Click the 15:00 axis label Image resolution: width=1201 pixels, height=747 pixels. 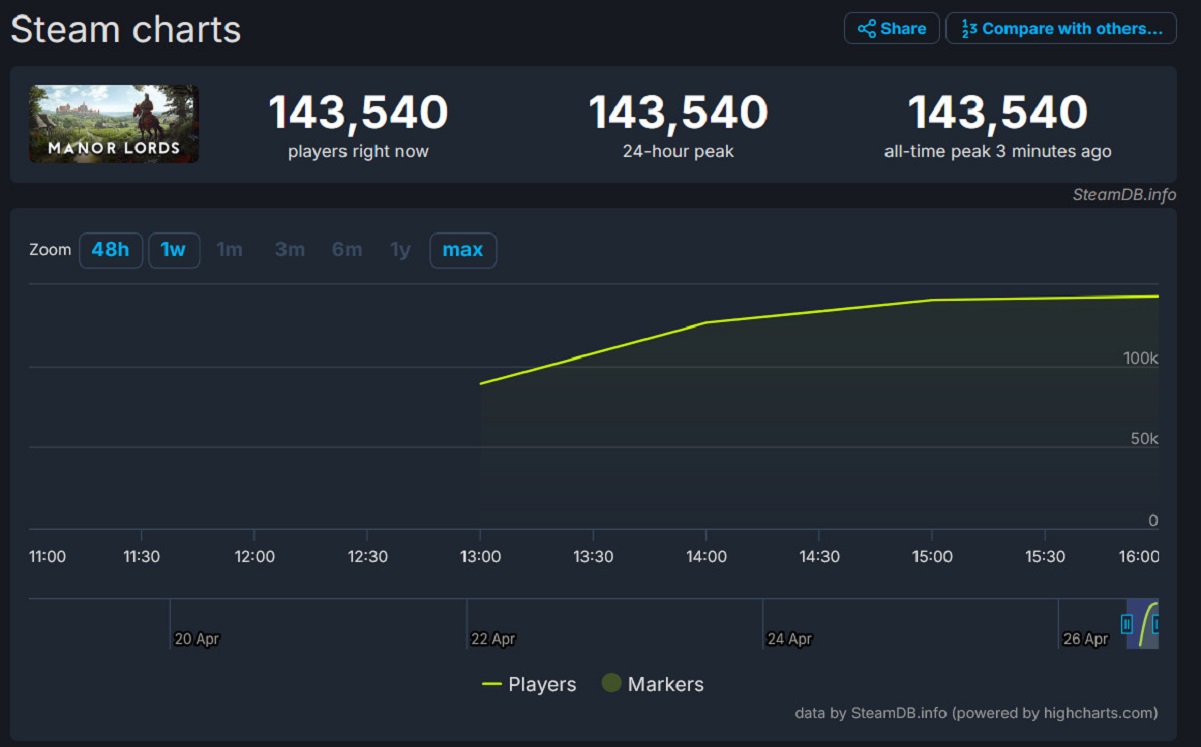(x=932, y=557)
